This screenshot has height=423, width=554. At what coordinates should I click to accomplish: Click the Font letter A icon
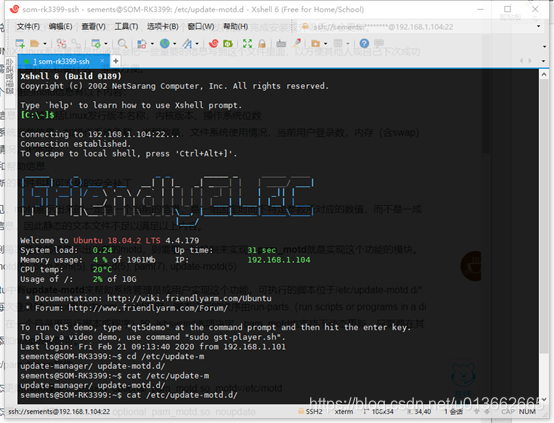click(x=187, y=43)
